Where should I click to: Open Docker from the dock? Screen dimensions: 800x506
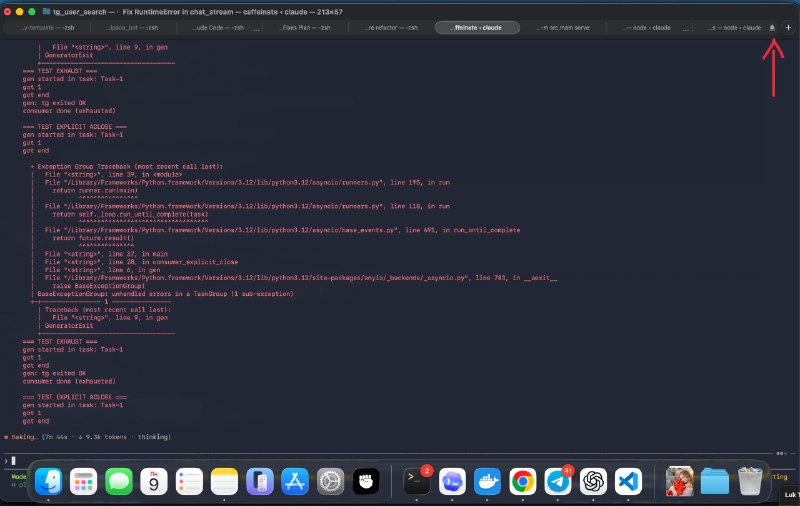[x=487, y=481]
